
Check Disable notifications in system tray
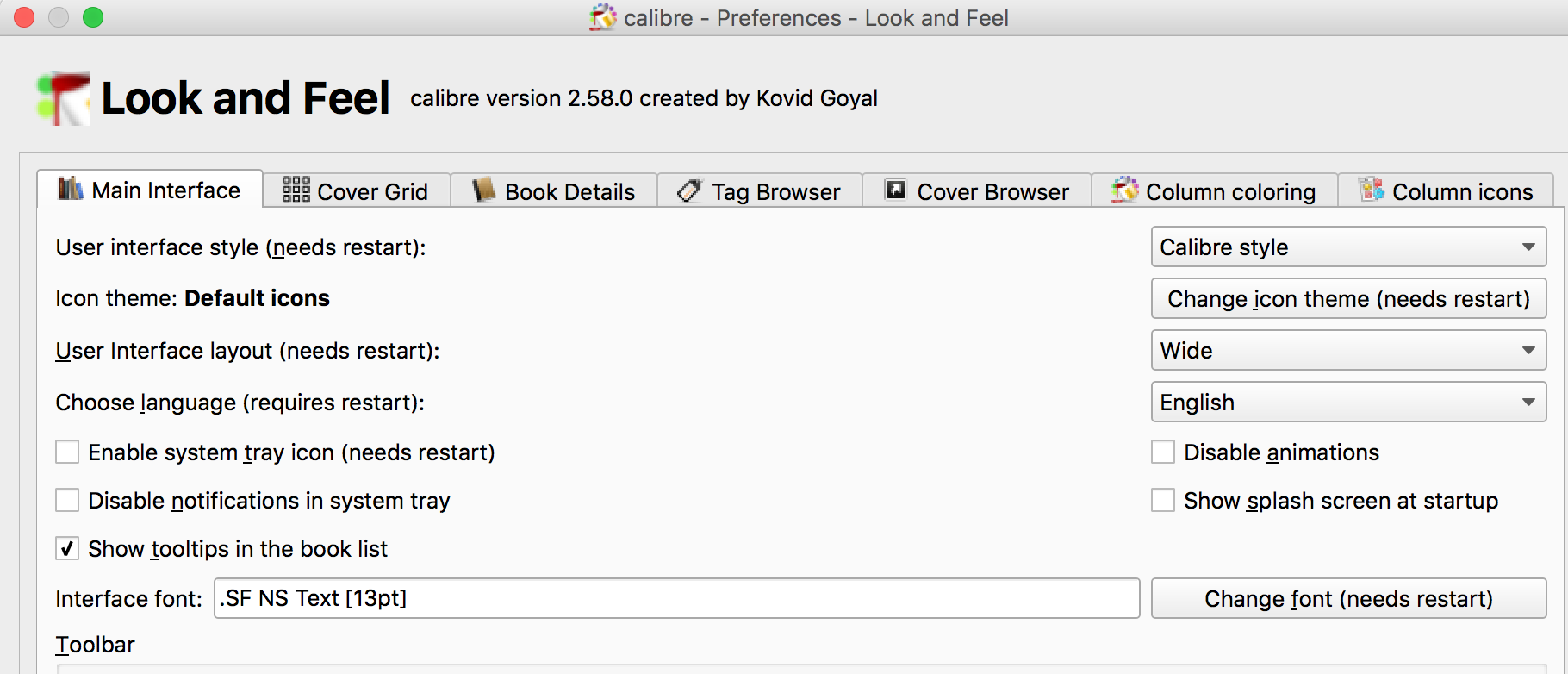click(67, 501)
